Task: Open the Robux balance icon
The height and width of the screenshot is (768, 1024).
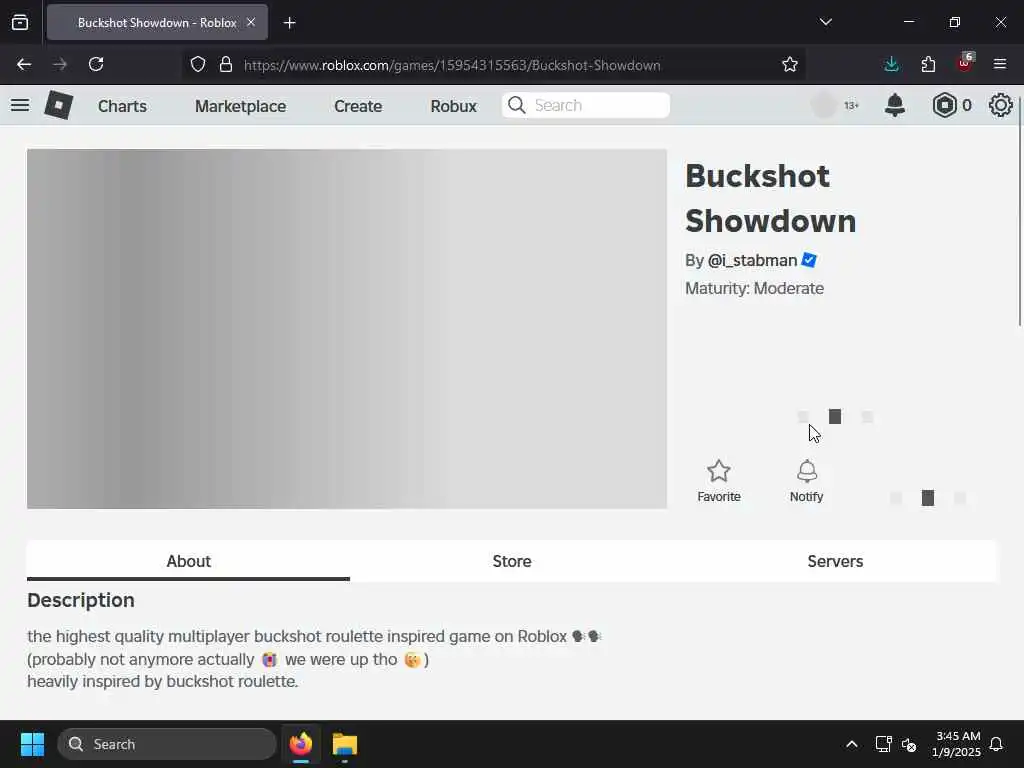Action: [x=944, y=105]
